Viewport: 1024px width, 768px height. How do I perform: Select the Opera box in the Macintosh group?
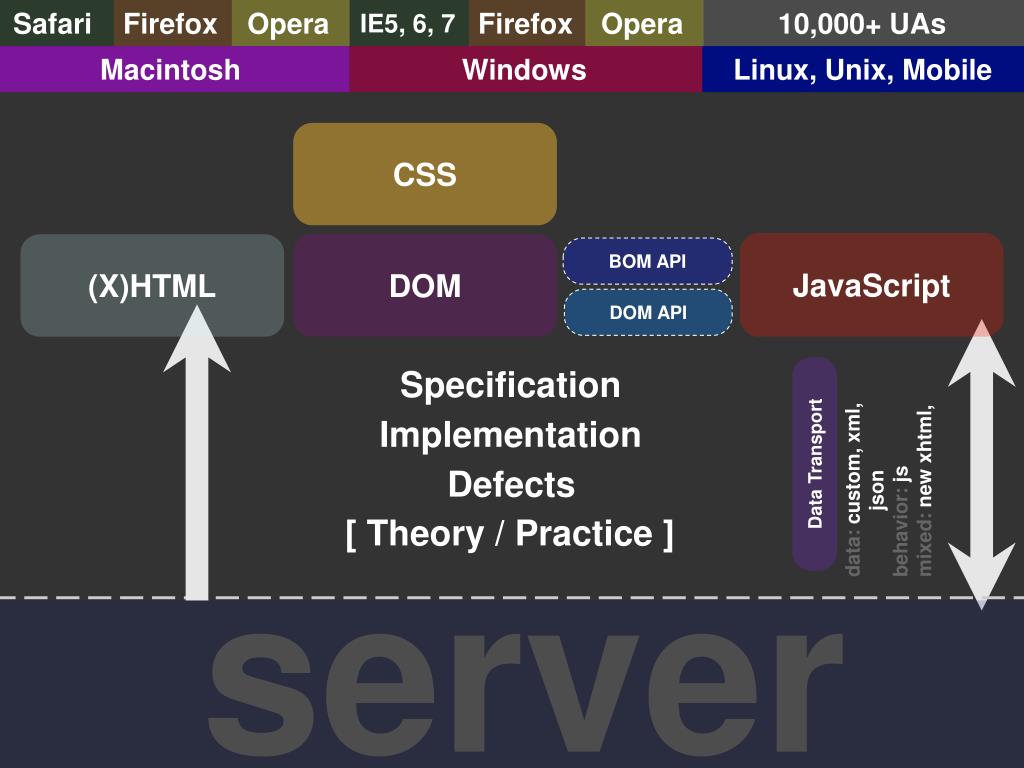click(291, 23)
